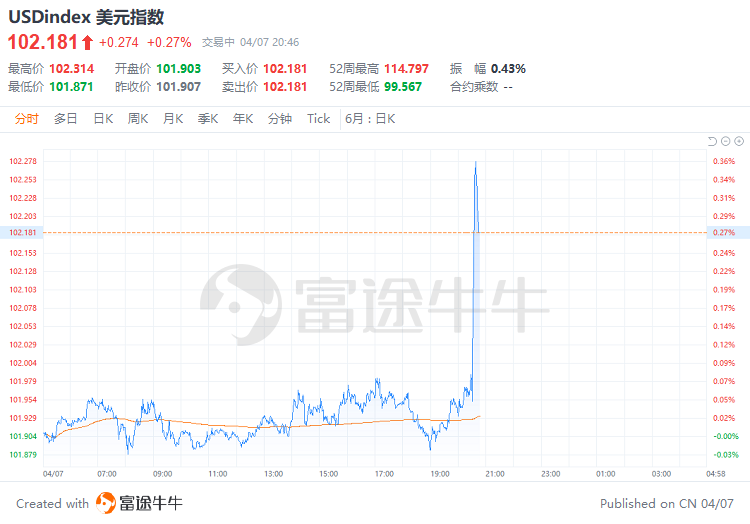750x524 pixels.
Task: Click the current price 102.181 in header
Action: click(x=43, y=42)
